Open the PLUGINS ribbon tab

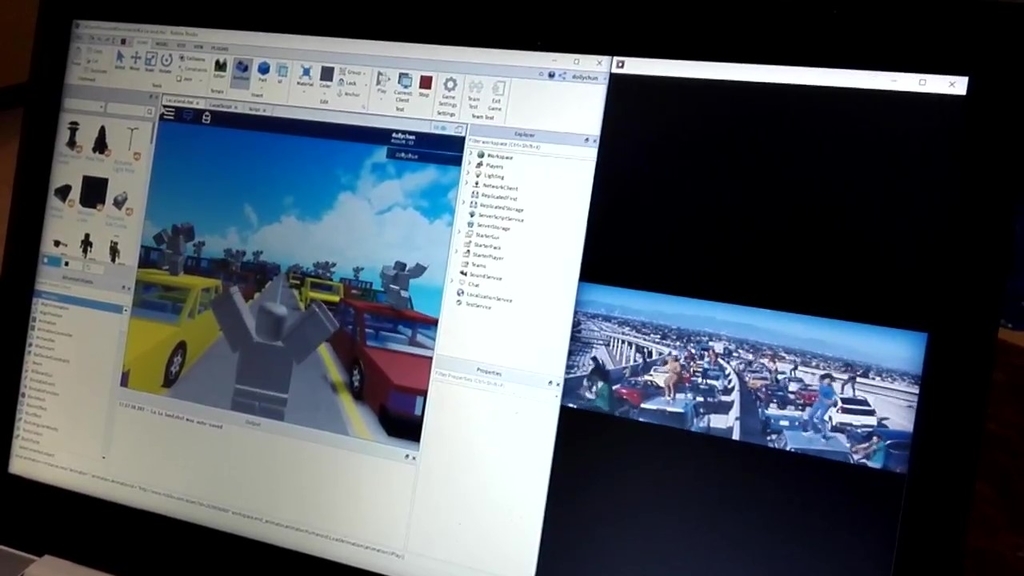click(220, 48)
